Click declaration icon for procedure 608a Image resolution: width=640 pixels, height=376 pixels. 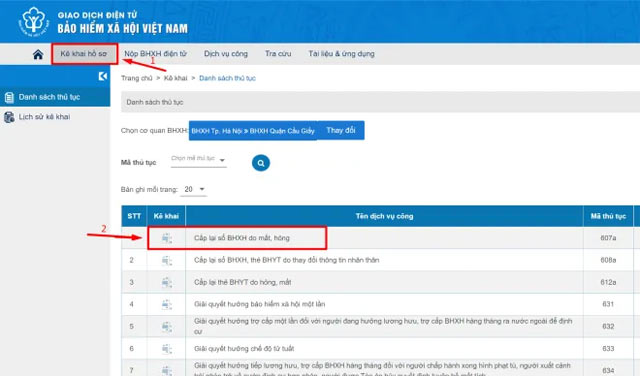[167, 260]
